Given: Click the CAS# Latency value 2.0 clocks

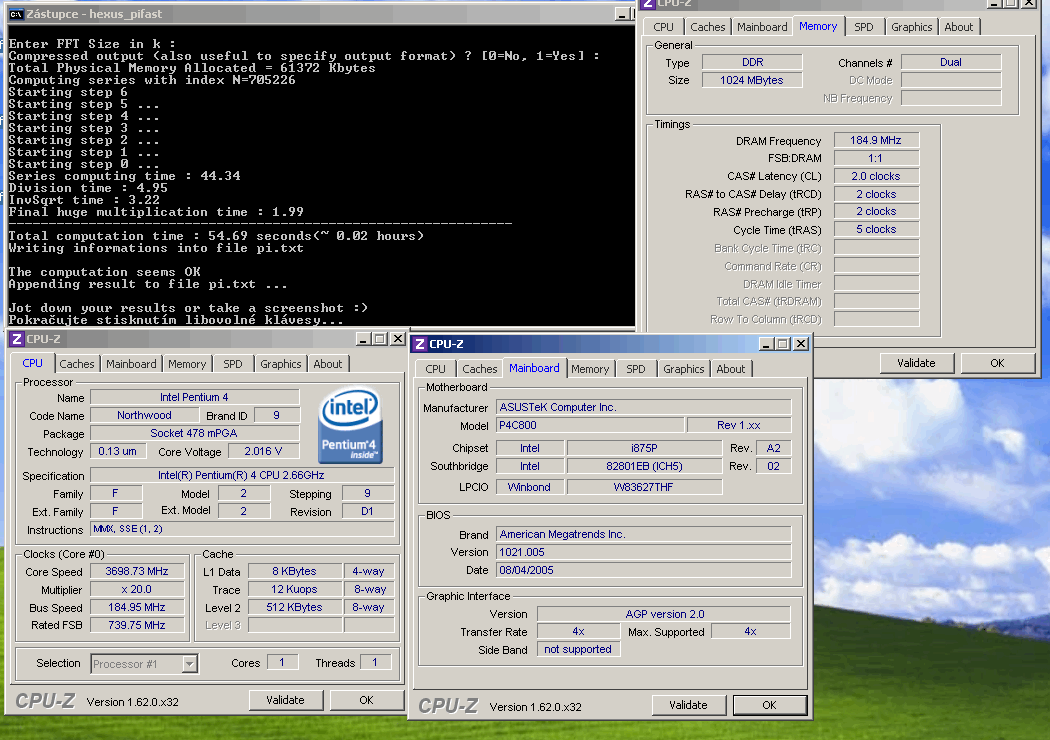Looking at the screenshot, I should pyautogui.click(x=877, y=176).
